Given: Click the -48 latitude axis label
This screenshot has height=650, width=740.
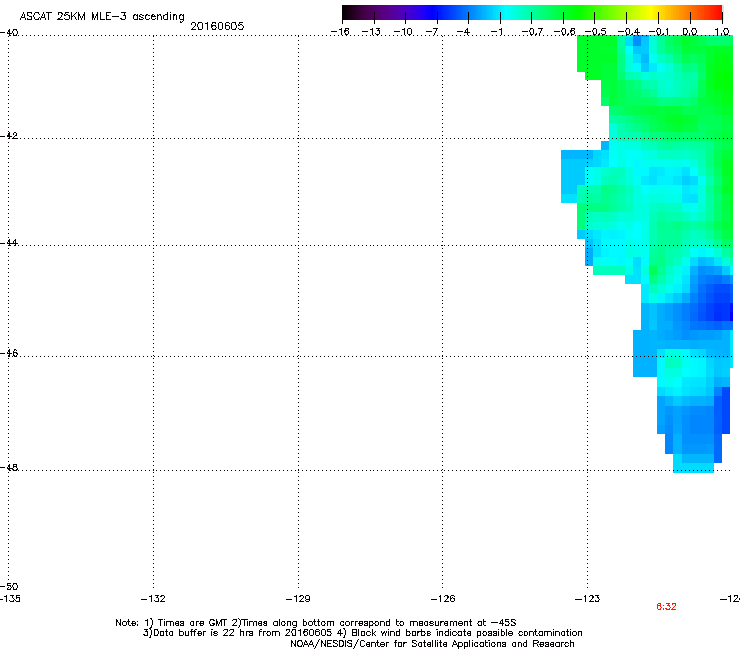Looking at the screenshot, I should click(9, 467).
